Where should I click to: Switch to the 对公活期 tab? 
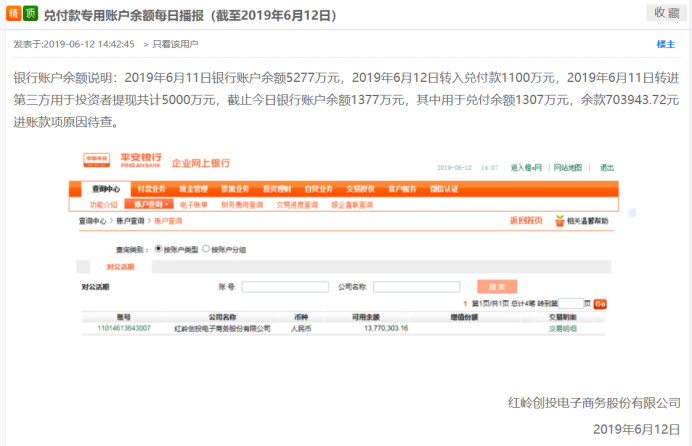[x=120, y=267]
